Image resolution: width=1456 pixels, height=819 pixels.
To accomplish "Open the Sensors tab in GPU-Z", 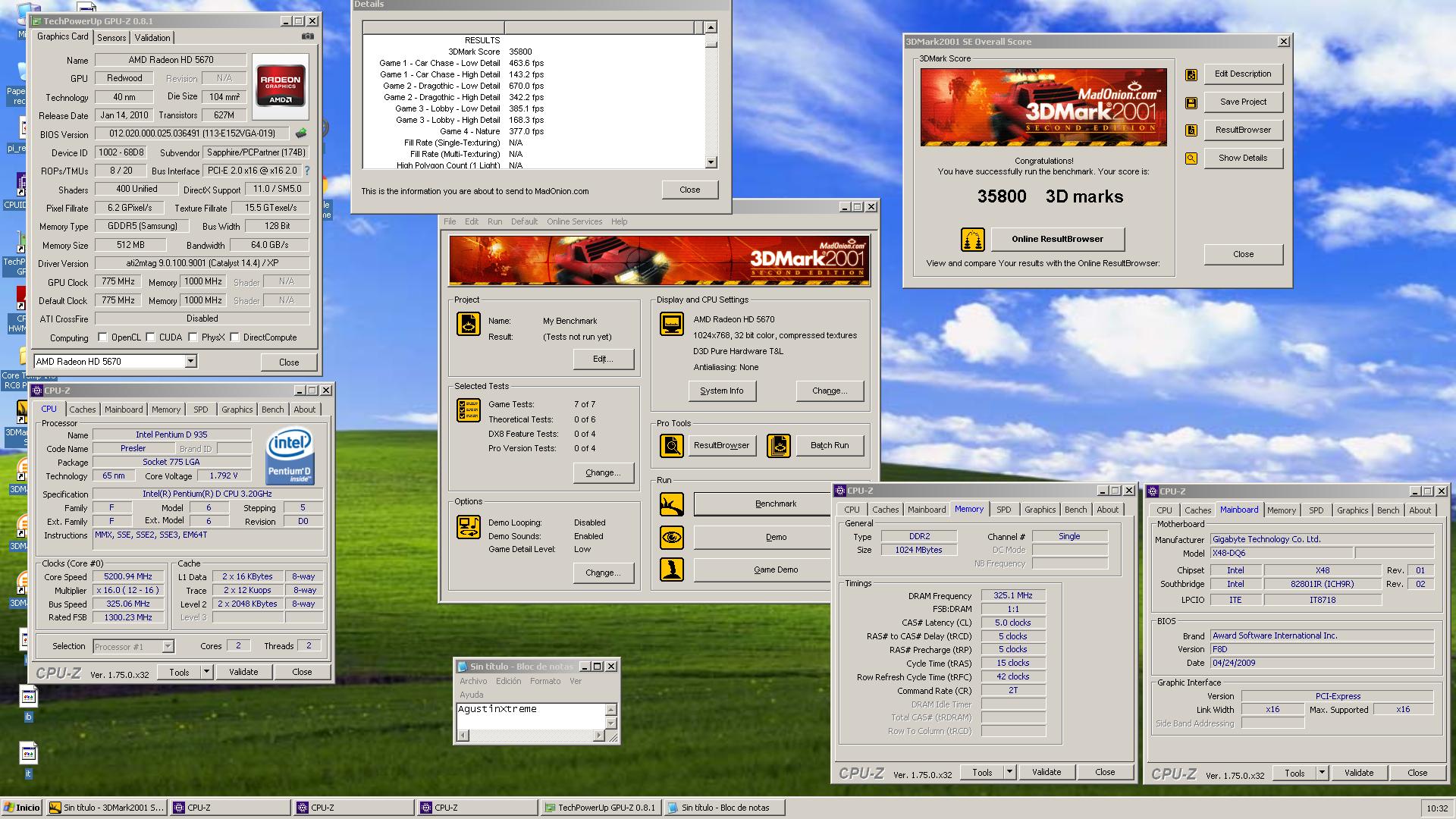I will tap(111, 38).
